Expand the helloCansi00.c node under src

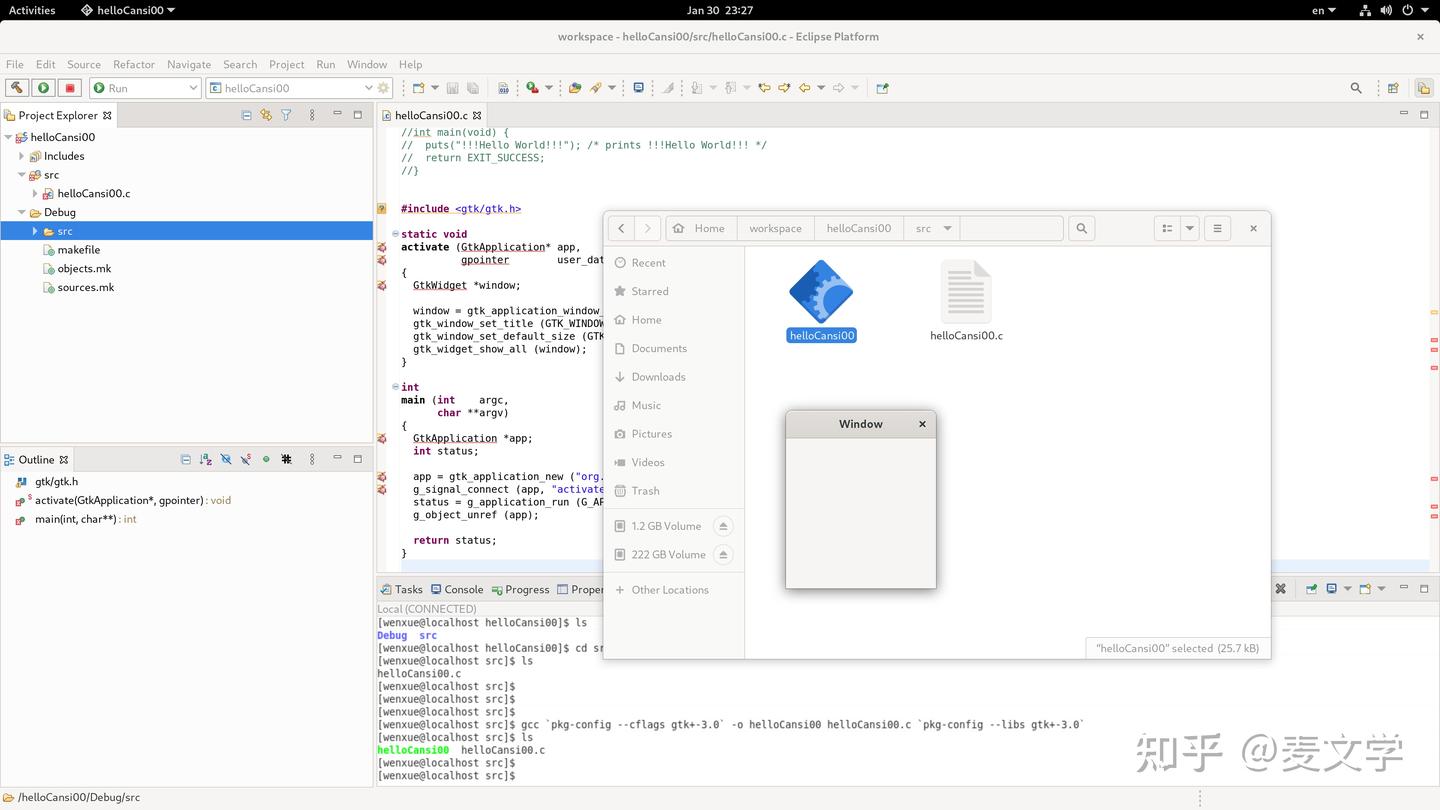(35, 194)
